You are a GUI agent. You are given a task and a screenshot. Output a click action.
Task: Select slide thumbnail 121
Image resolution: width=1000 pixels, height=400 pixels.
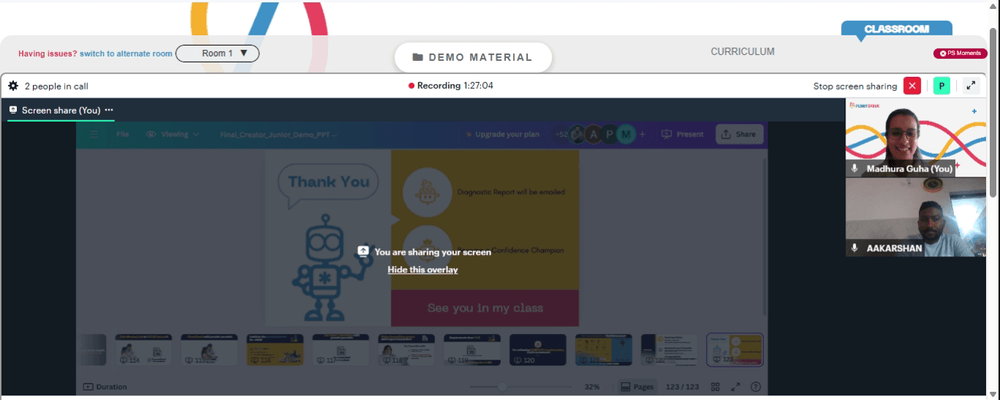pos(603,350)
